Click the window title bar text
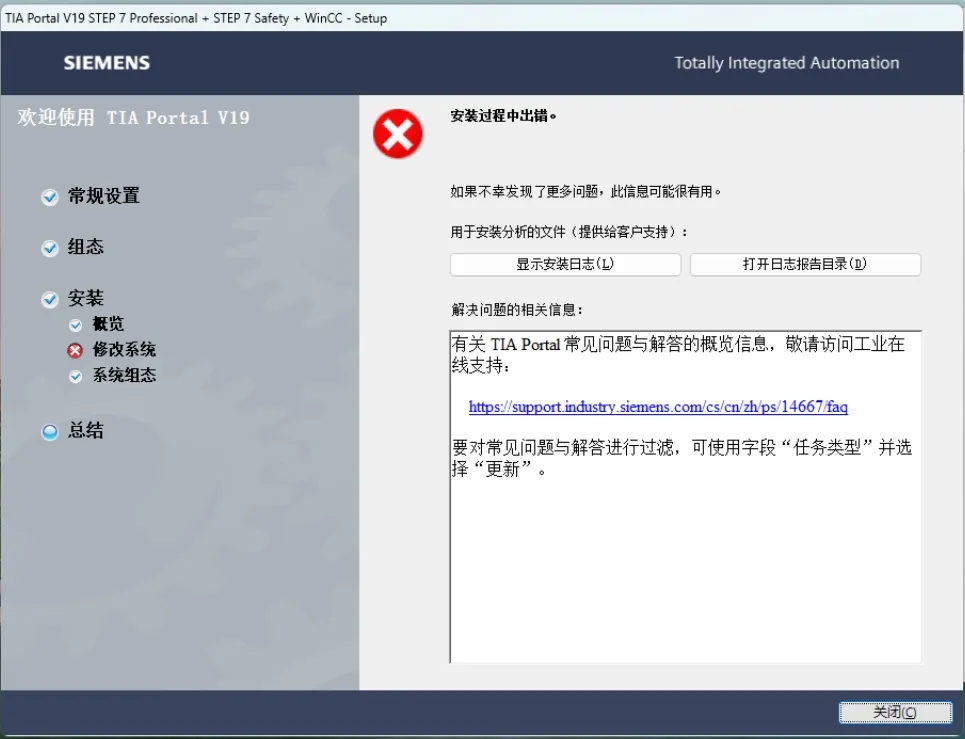 point(196,18)
